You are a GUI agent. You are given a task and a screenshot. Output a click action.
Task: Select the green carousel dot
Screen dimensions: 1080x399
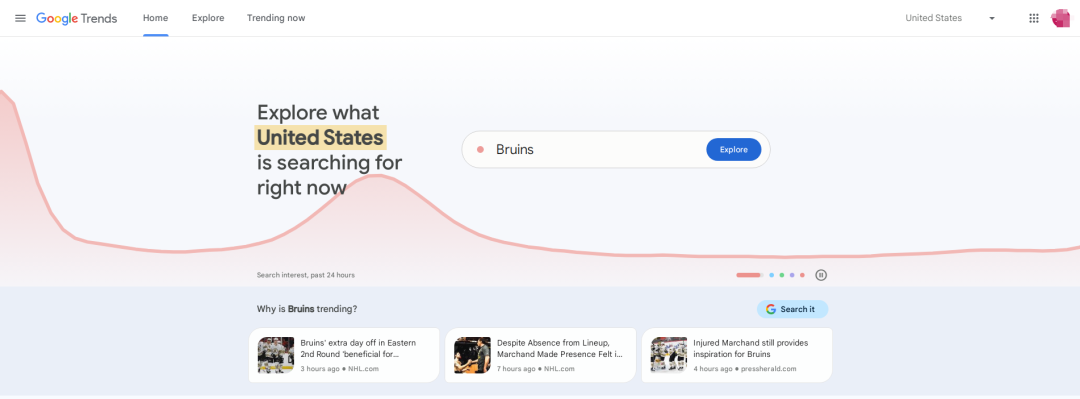782,275
